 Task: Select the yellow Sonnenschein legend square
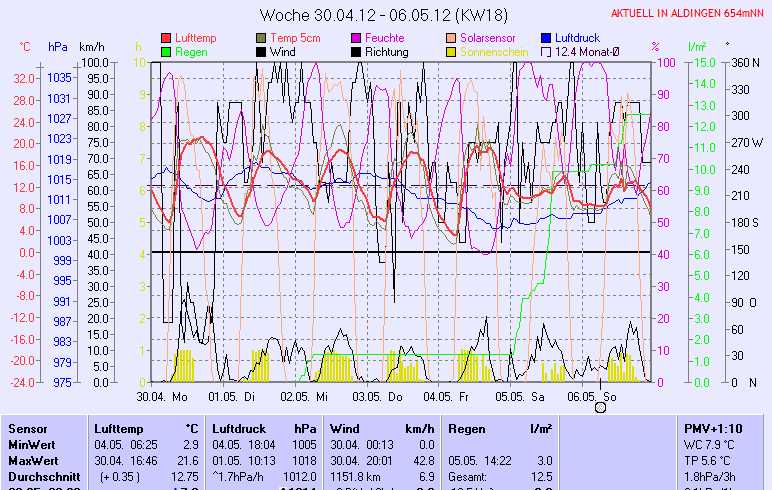point(451,51)
